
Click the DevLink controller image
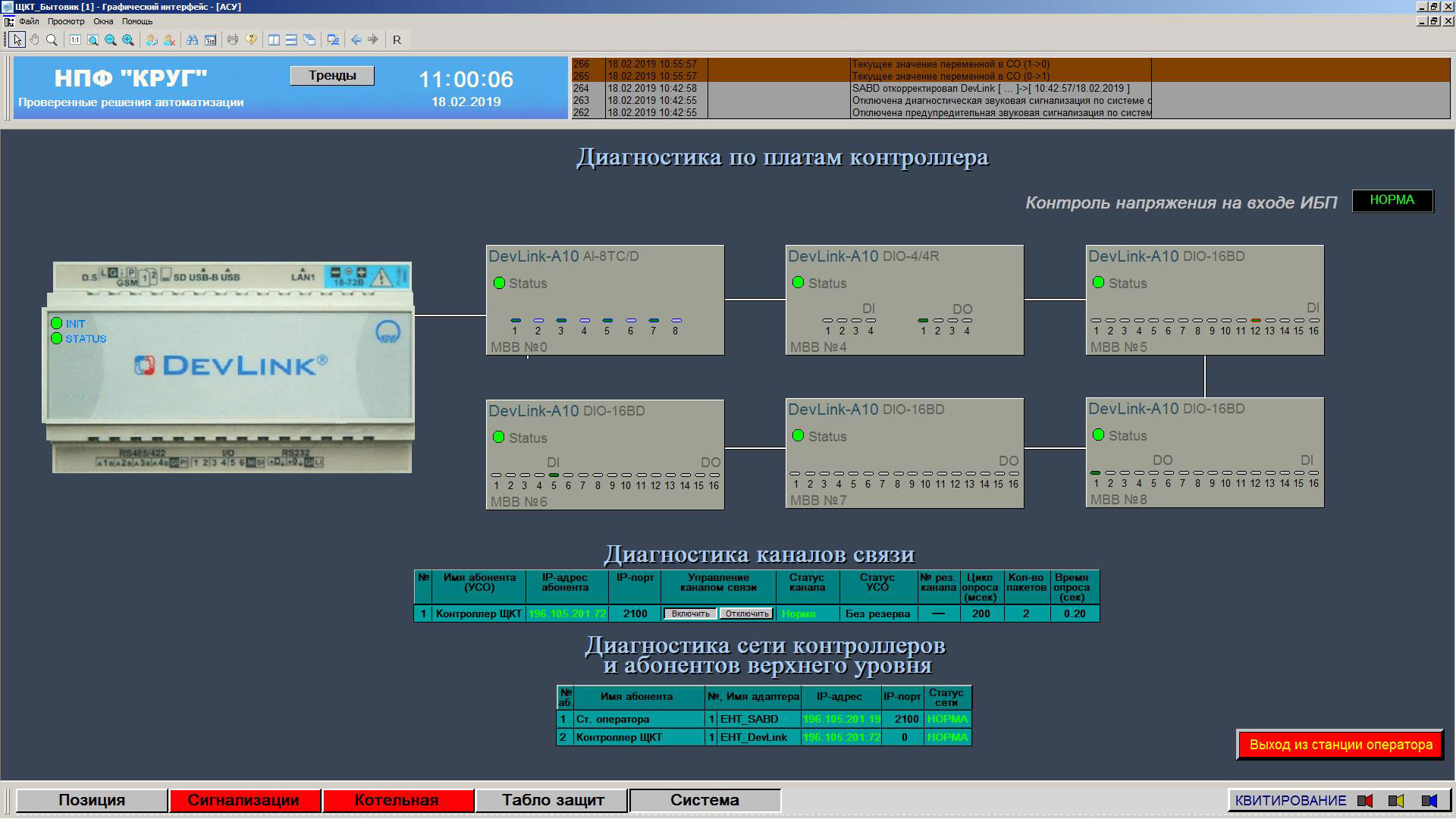pos(228,368)
